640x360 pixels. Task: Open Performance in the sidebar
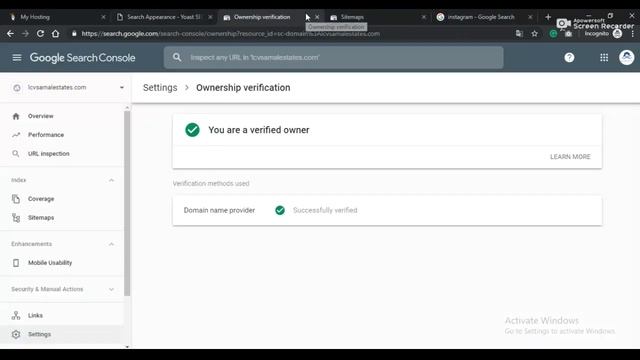[62, 135]
